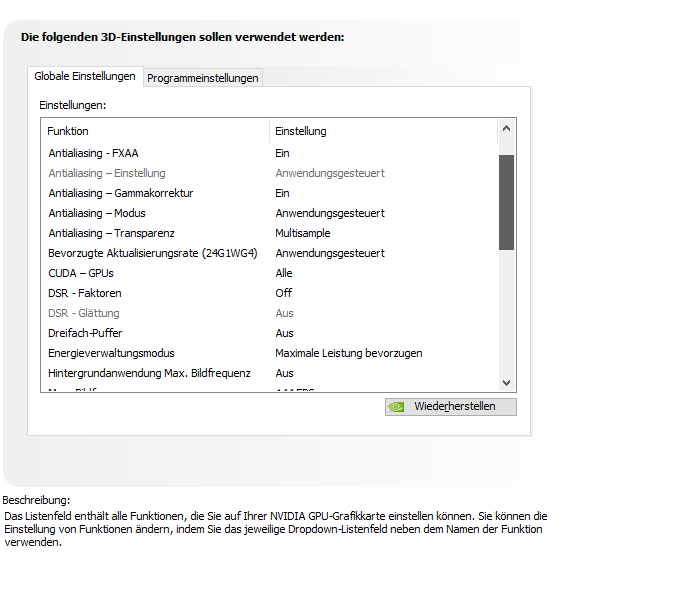
Task: Open the Alle value for CUDA
Action: click(284, 273)
